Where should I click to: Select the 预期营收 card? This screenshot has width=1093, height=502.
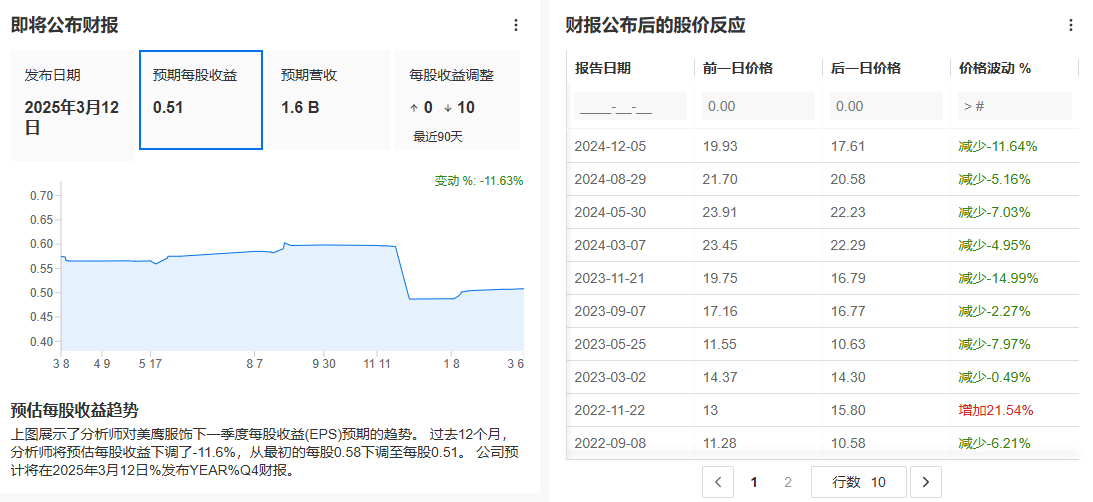point(328,100)
